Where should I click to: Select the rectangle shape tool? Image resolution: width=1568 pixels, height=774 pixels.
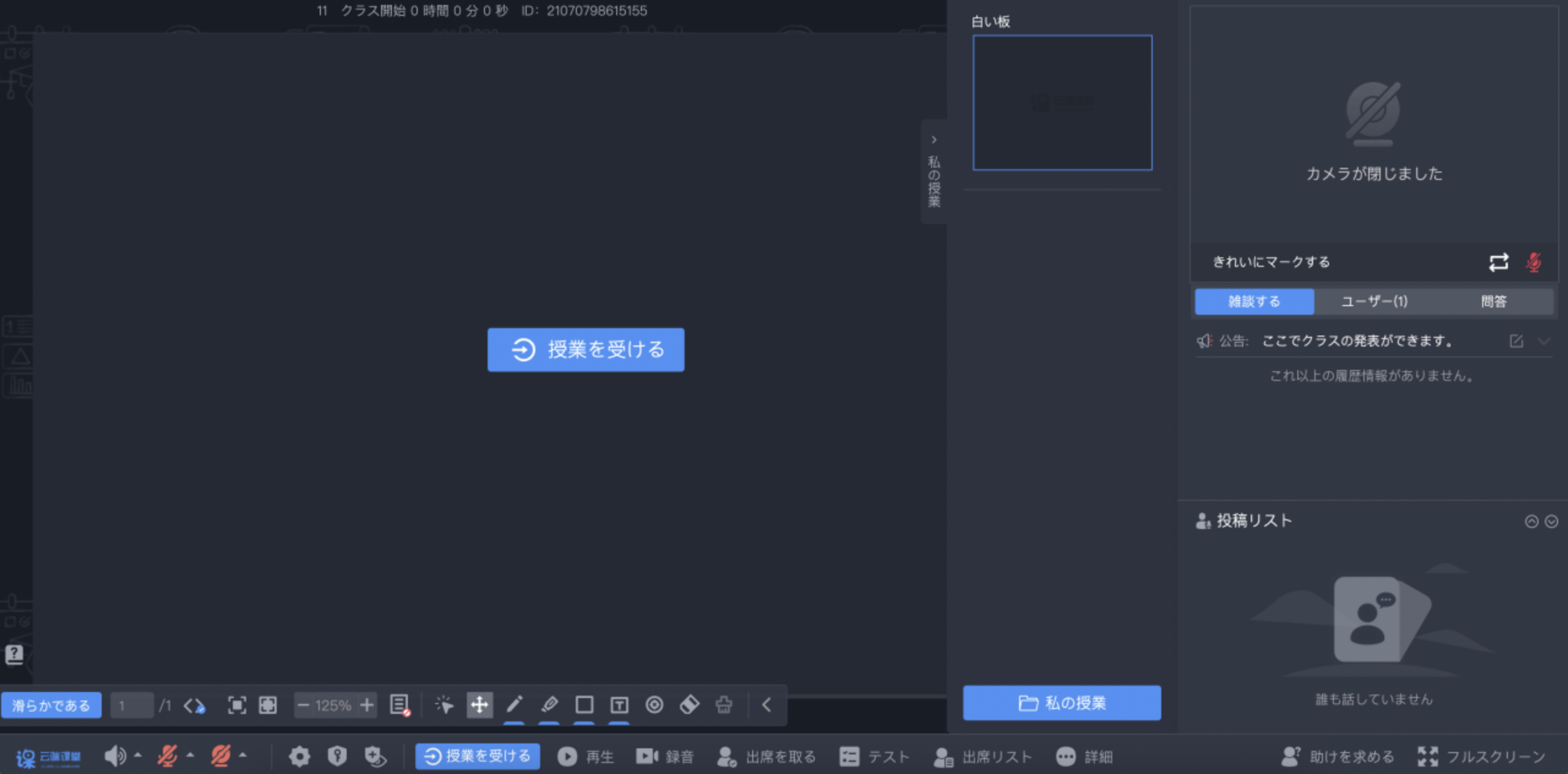584,705
